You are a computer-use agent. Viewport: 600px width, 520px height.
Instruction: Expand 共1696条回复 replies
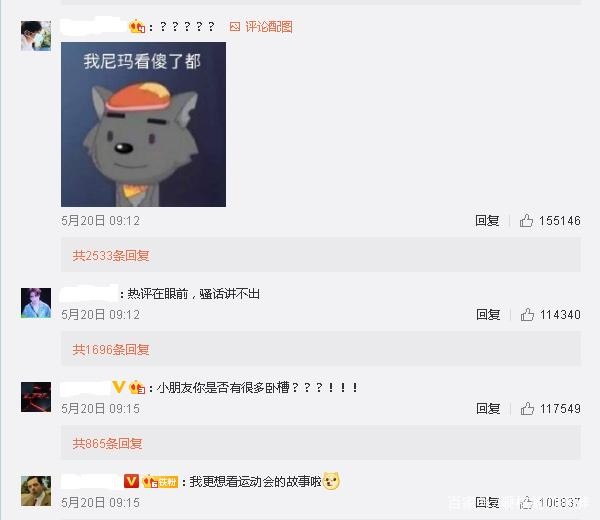point(111,349)
